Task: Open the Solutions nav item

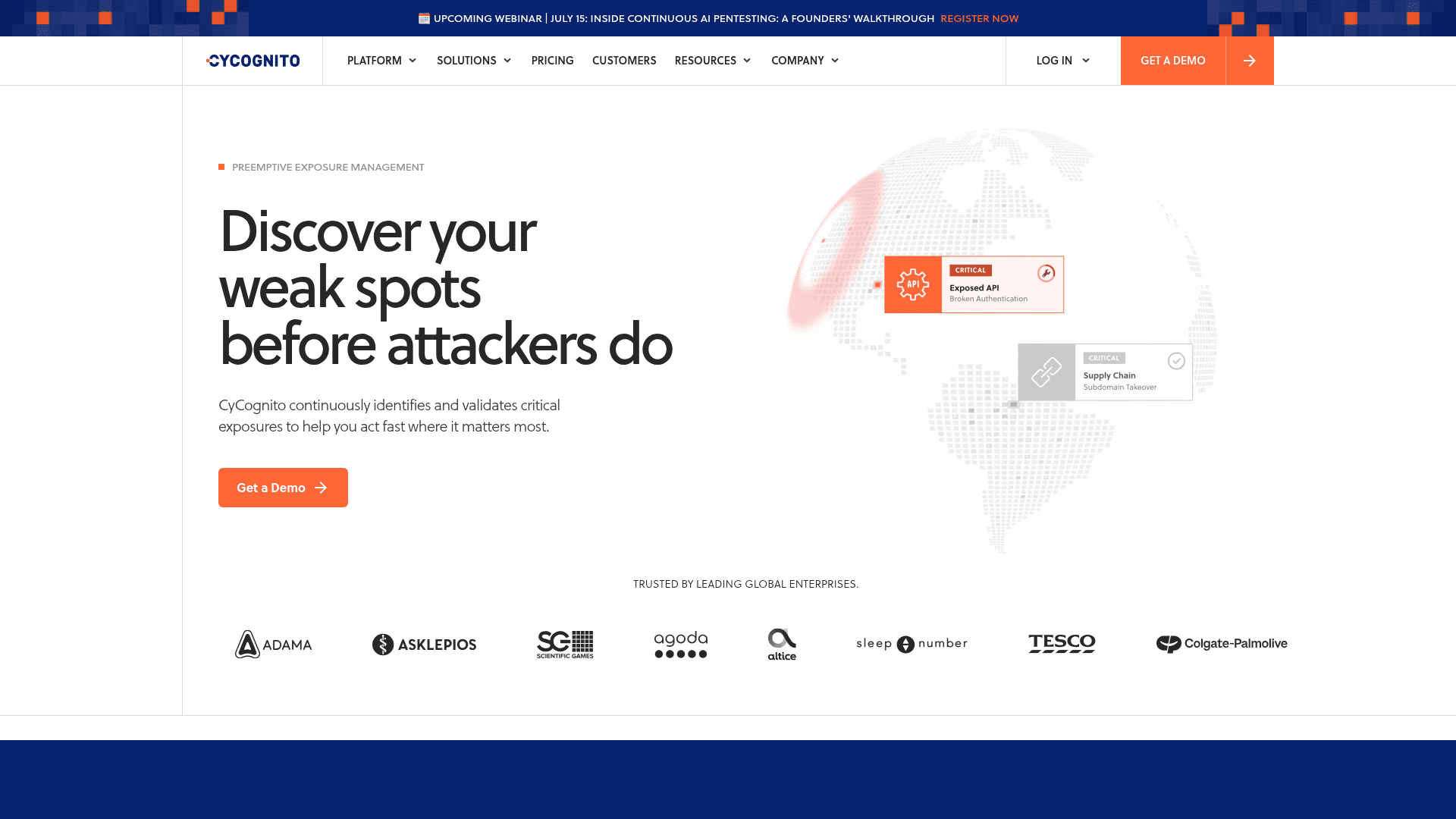Action: point(466,61)
